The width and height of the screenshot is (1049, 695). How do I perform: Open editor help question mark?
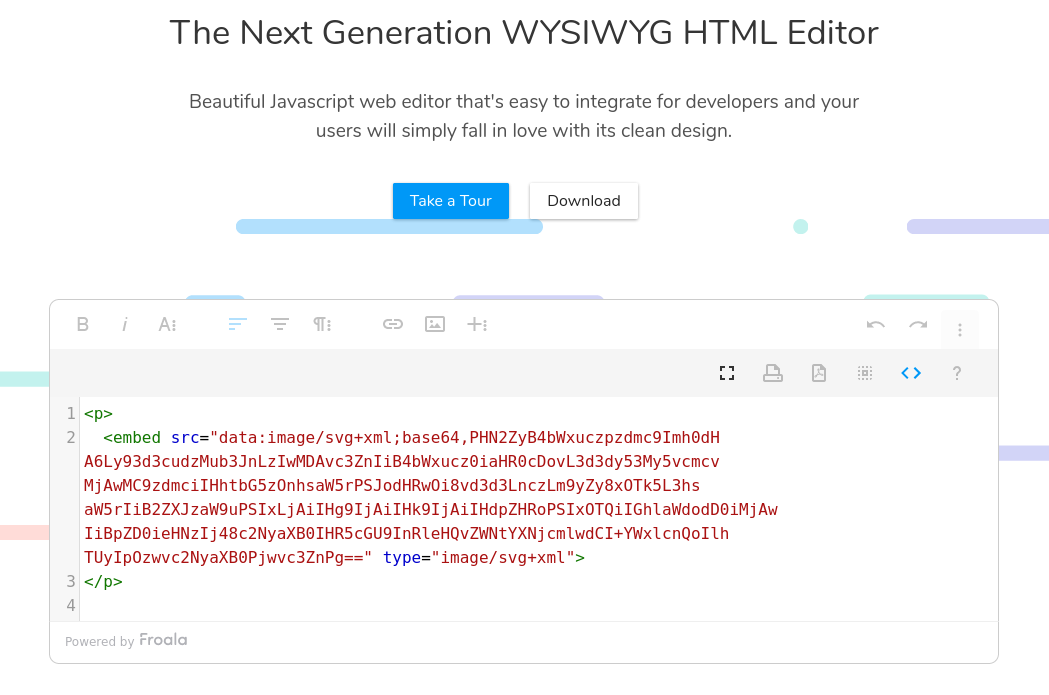pyautogui.click(x=957, y=373)
